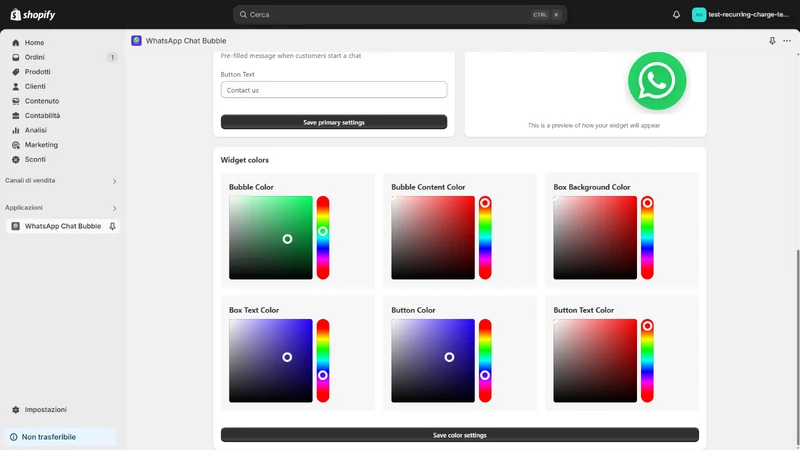Click the Marketing target icon
Image resolution: width=800 pixels, height=450 pixels.
[x=16, y=145]
